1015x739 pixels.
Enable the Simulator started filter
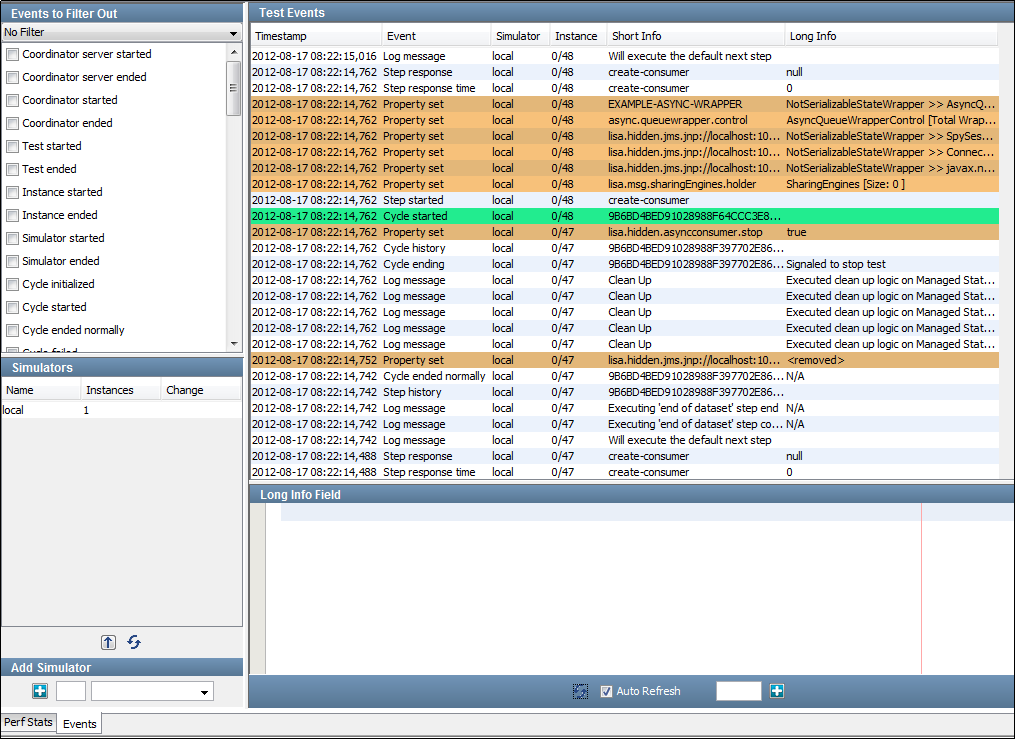(12, 238)
